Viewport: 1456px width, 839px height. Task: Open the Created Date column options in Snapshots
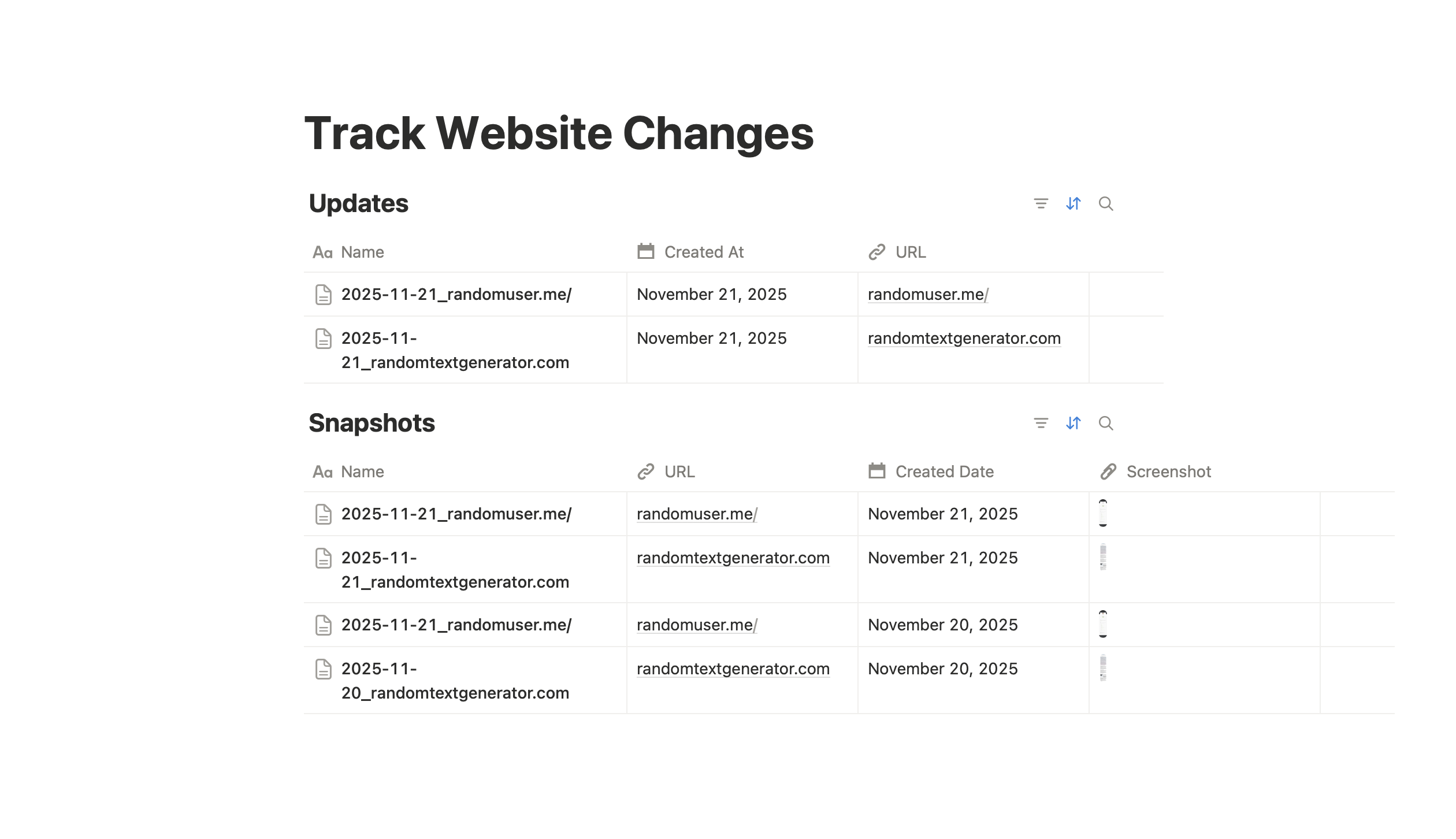point(944,471)
